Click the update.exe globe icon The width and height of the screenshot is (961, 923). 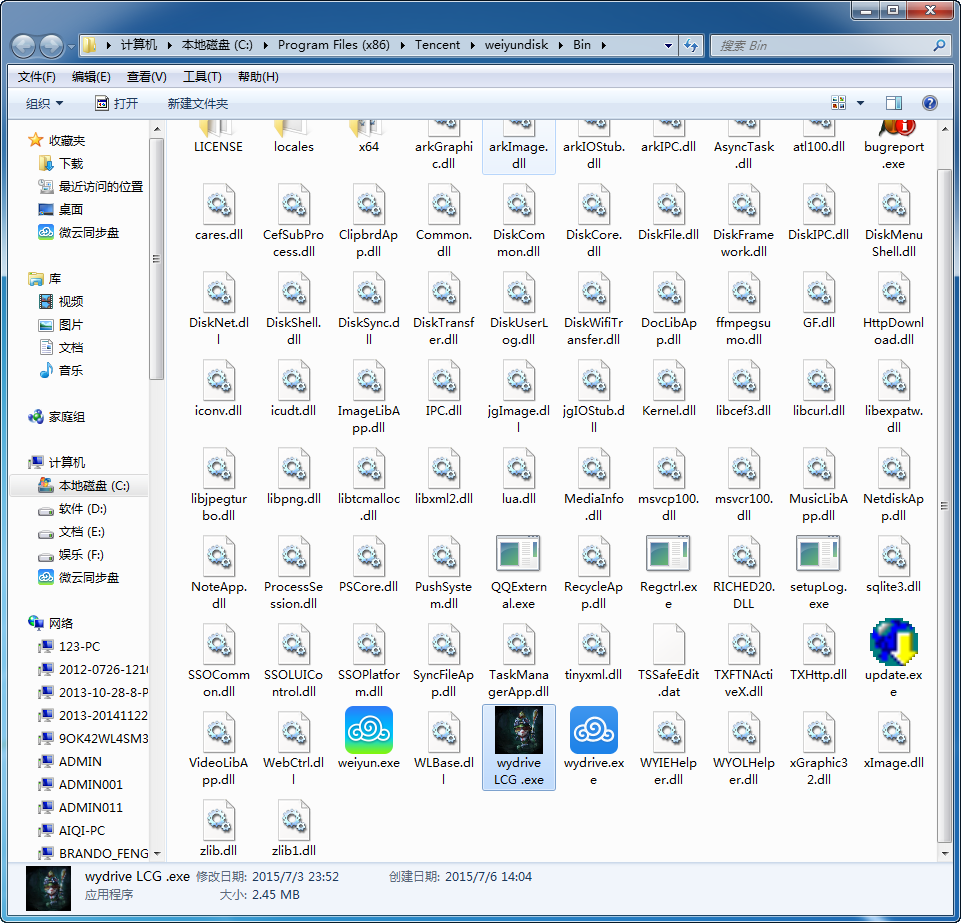(893, 642)
